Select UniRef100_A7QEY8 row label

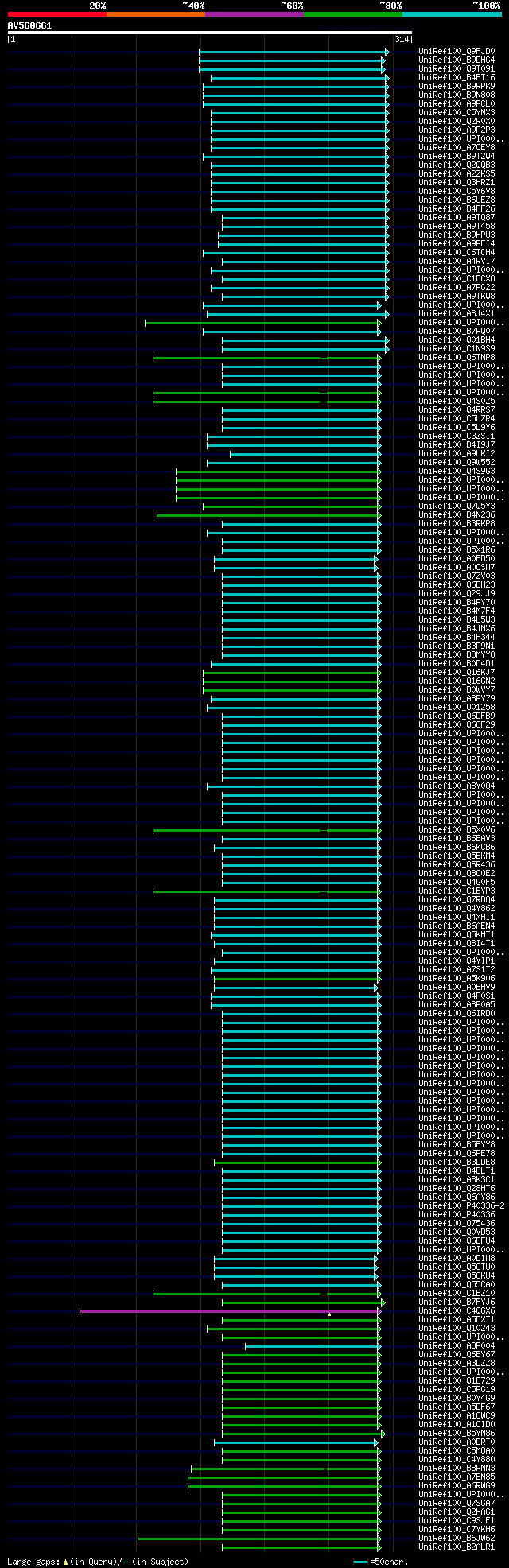point(457,147)
